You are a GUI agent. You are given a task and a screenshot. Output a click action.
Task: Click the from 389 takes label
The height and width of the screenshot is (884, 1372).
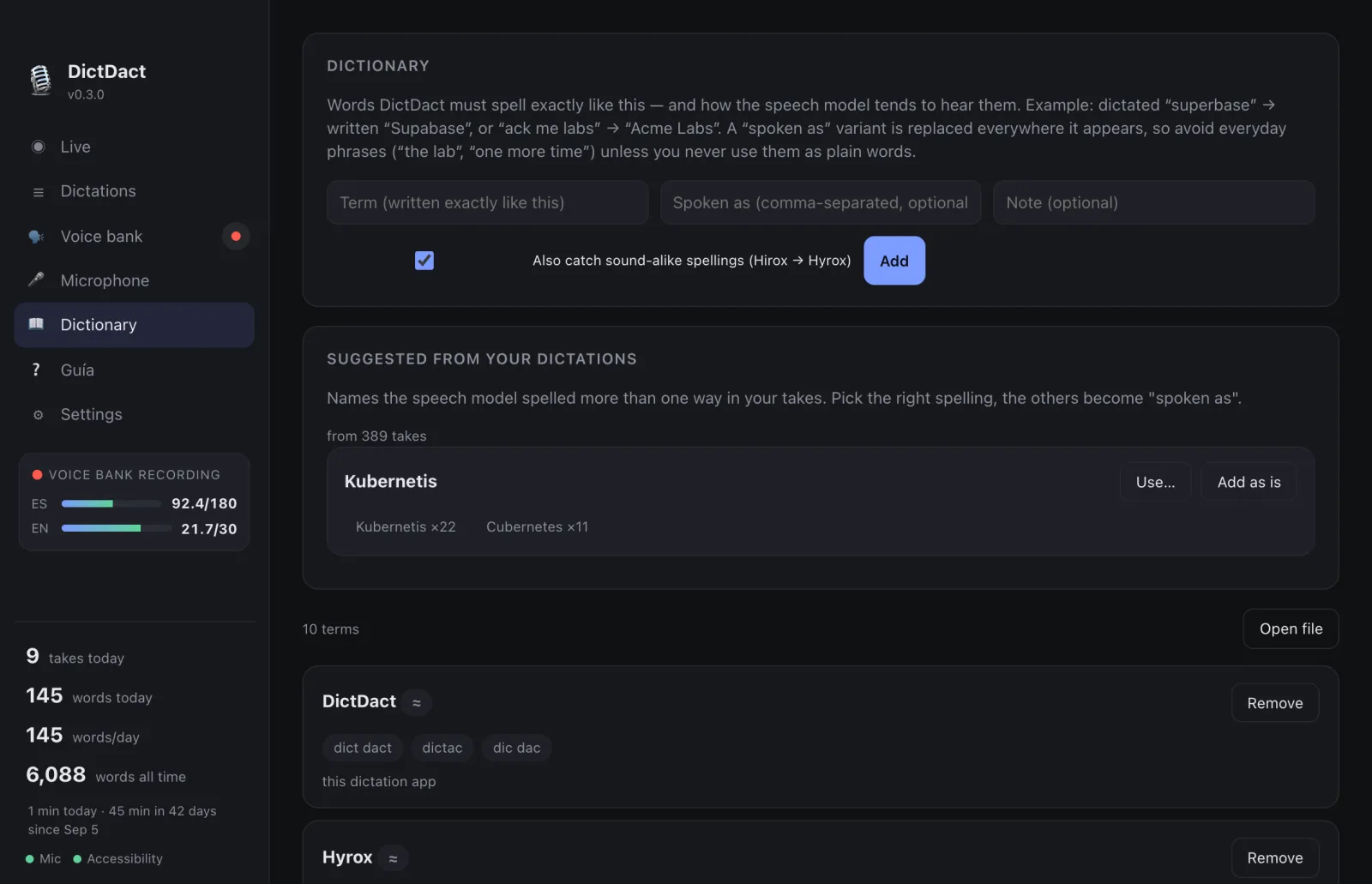click(x=376, y=436)
